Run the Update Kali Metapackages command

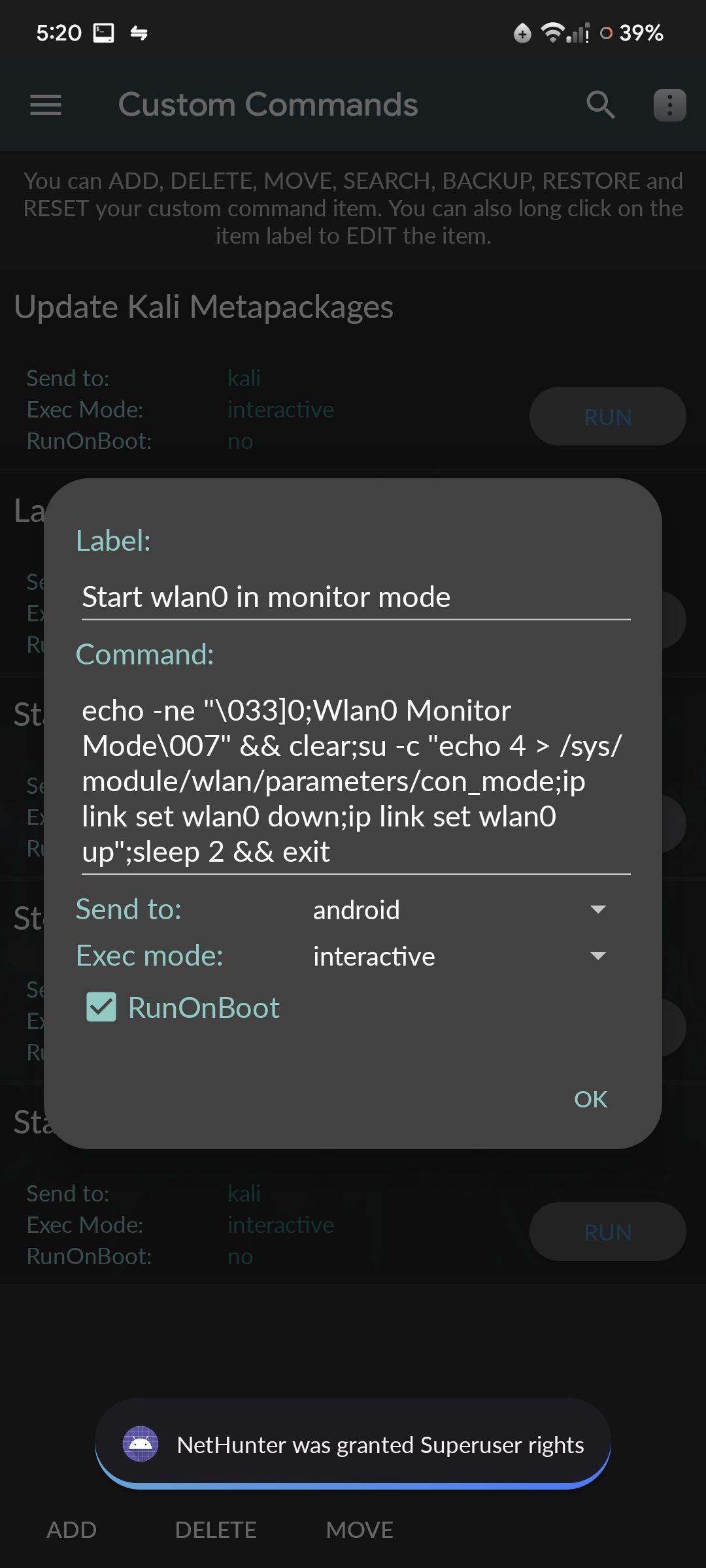(608, 416)
